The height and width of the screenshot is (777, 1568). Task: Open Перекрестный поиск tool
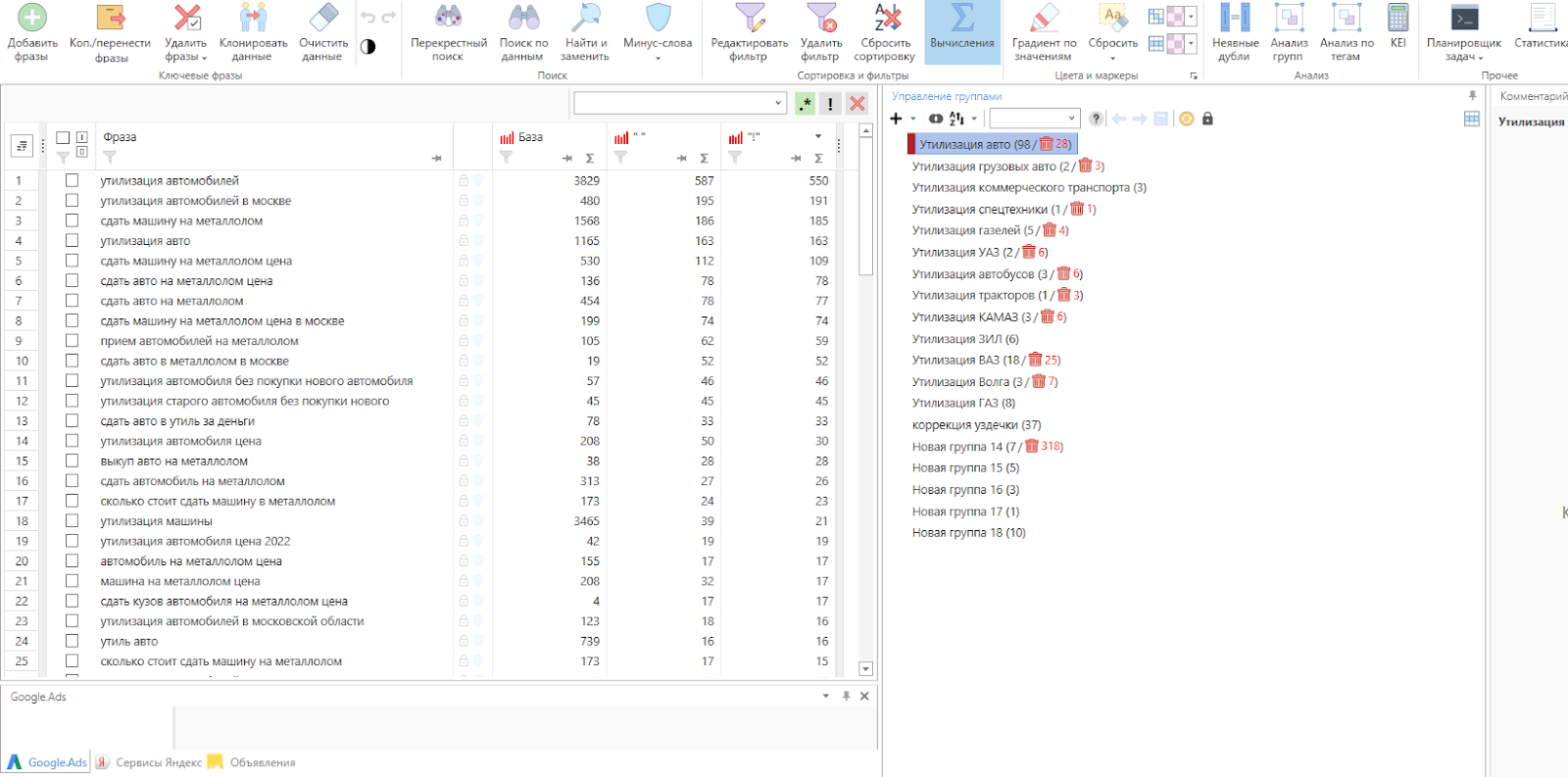coord(448,18)
